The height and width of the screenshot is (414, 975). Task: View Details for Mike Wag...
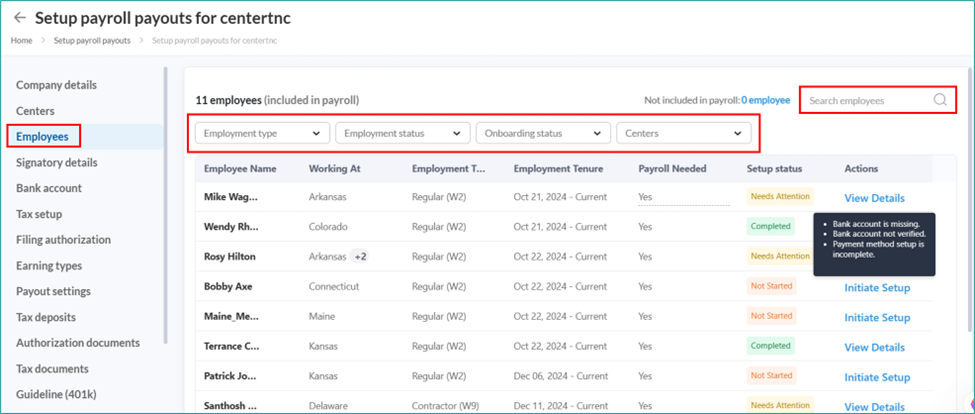coord(874,198)
